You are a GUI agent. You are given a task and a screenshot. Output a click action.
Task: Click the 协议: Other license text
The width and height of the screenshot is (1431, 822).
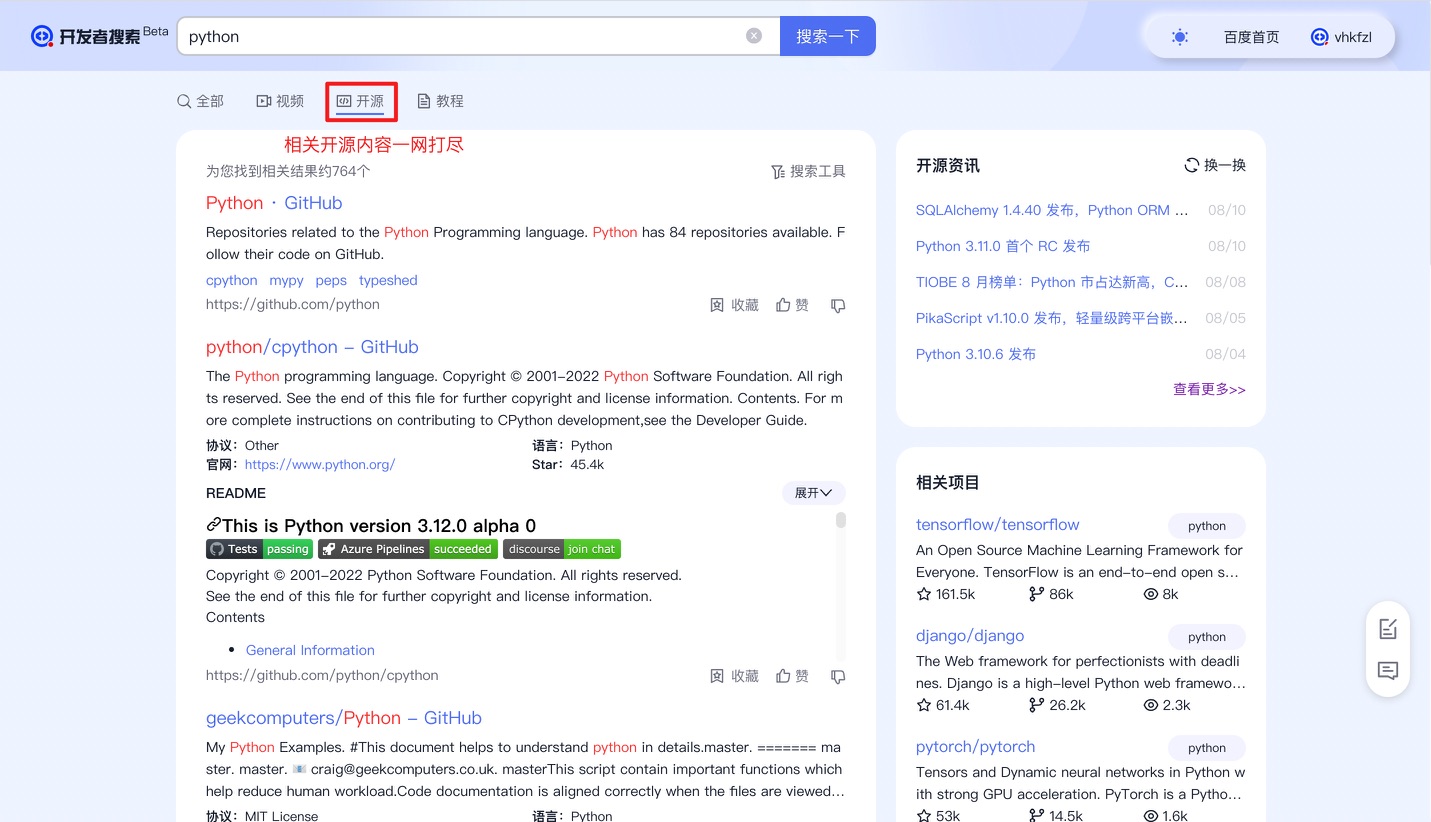242,445
